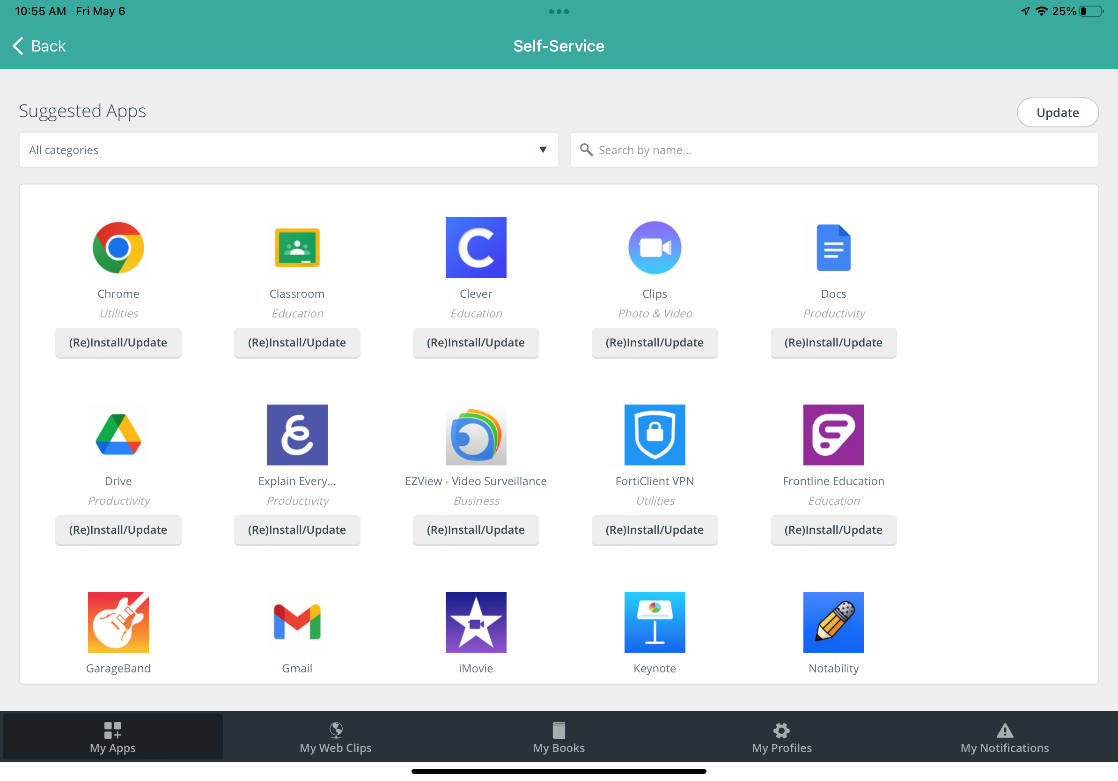
Task: Select the Google Drive icon
Action: [118, 434]
